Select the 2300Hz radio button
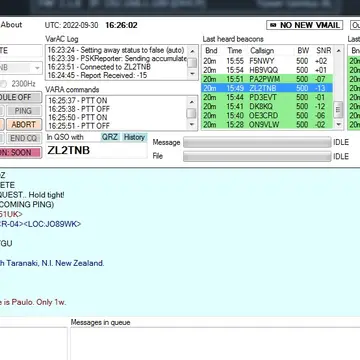 coord(4,84)
